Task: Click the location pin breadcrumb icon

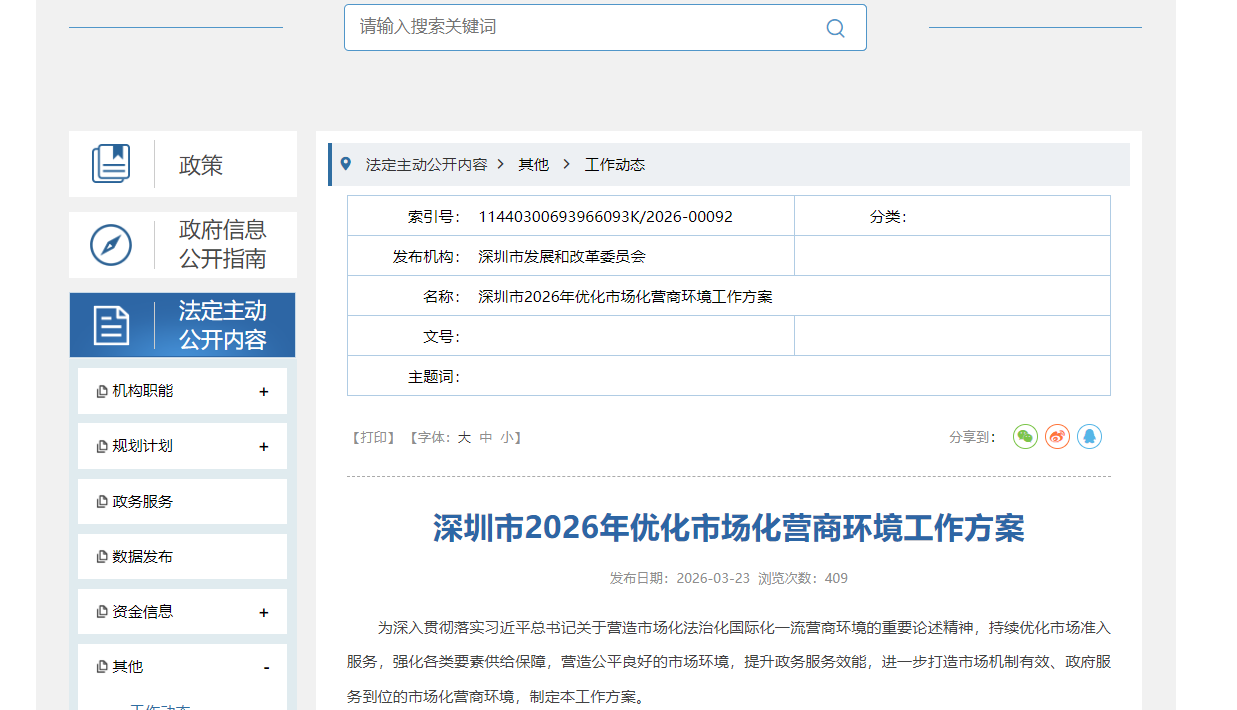Action: (346, 164)
